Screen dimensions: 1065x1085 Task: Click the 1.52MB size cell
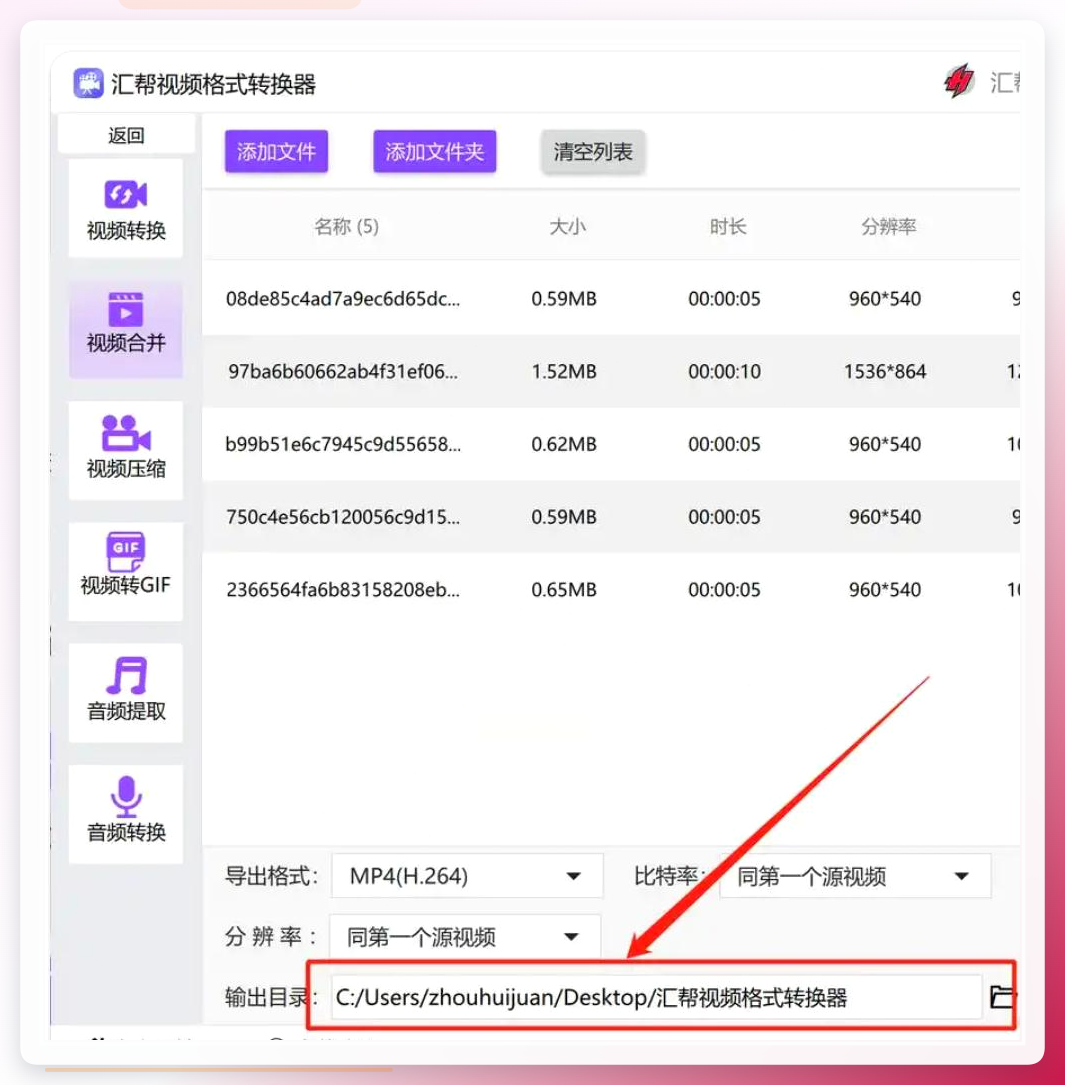tap(564, 372)
